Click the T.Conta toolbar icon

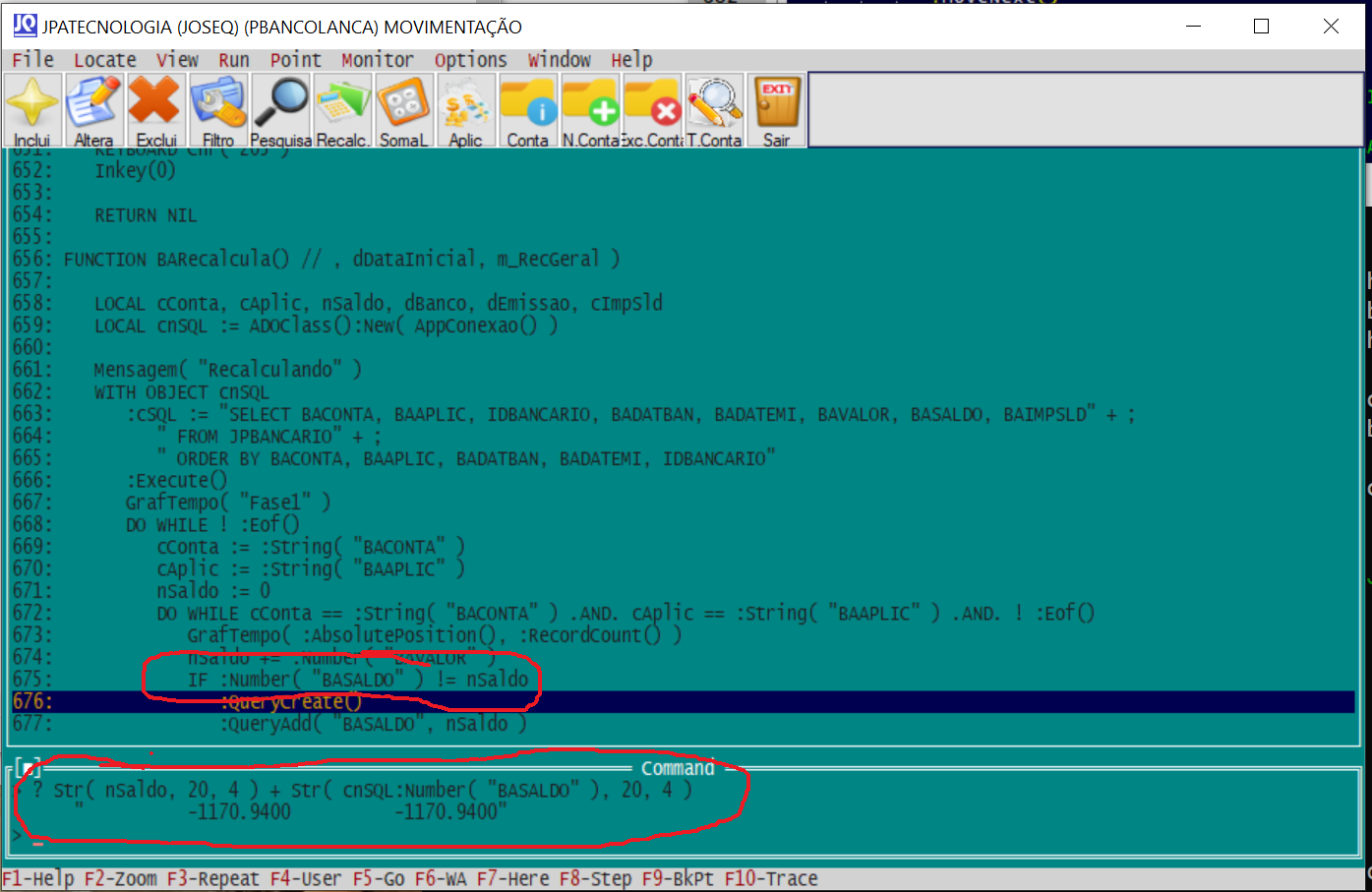714,111
